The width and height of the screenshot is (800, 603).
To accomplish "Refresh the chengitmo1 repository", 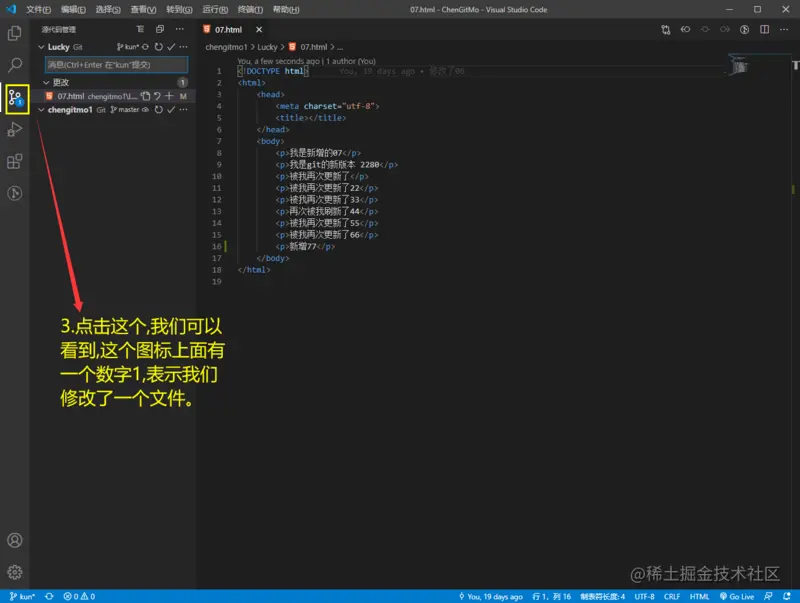I will tap(159, 110).
